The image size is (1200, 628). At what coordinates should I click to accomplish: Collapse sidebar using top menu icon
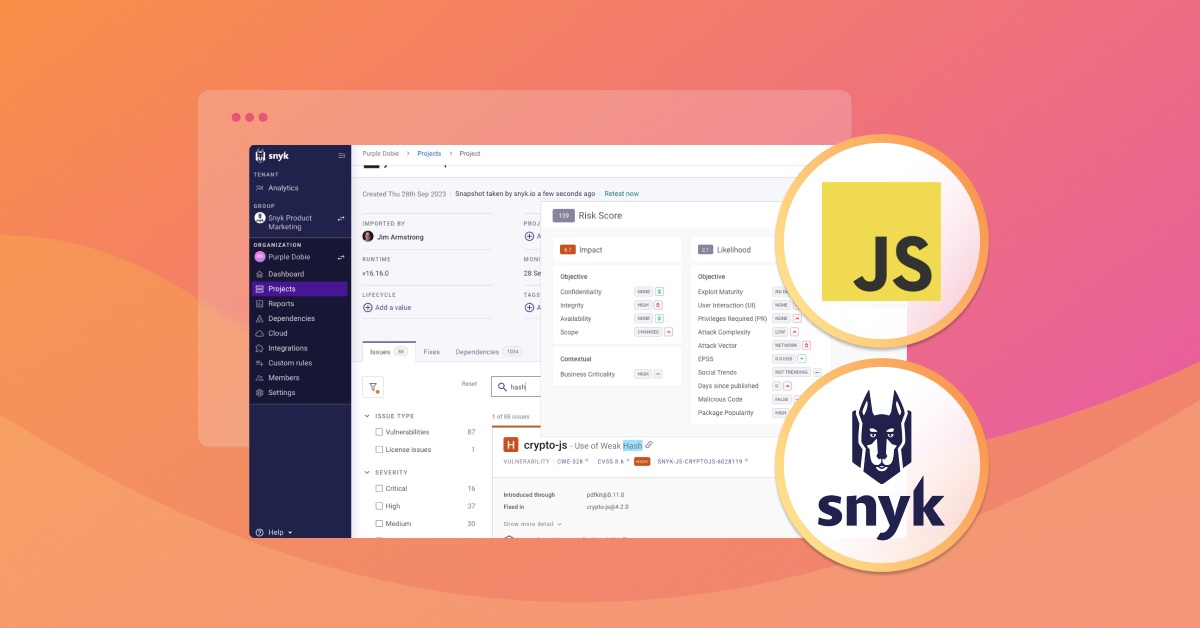pos(341,156)
